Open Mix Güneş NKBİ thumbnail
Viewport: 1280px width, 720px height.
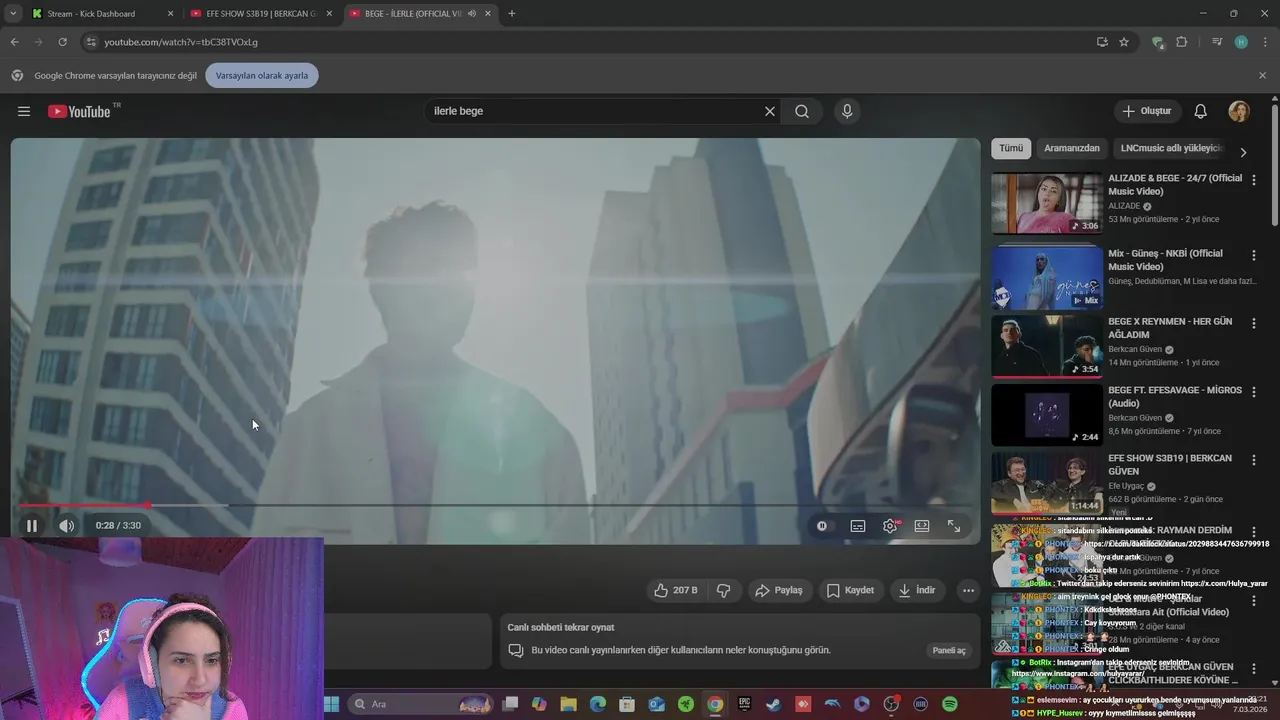[x=1047, y=278]
